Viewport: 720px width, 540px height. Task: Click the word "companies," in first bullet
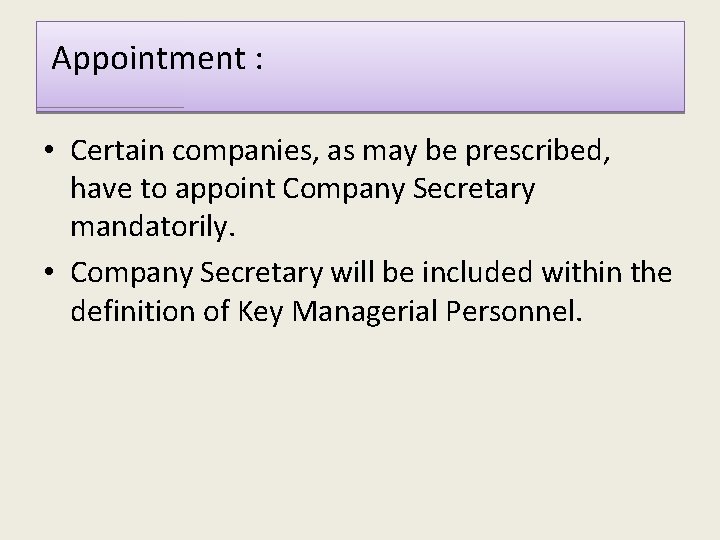246,152
